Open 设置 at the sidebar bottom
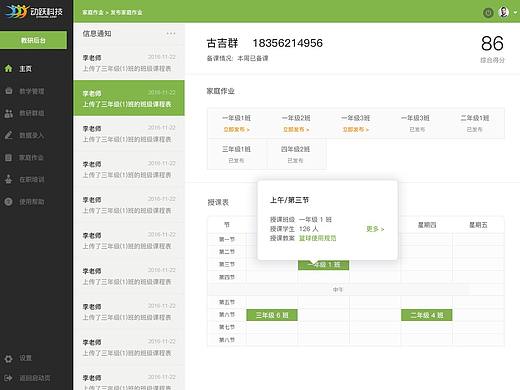520x390 pixels. 26,358
